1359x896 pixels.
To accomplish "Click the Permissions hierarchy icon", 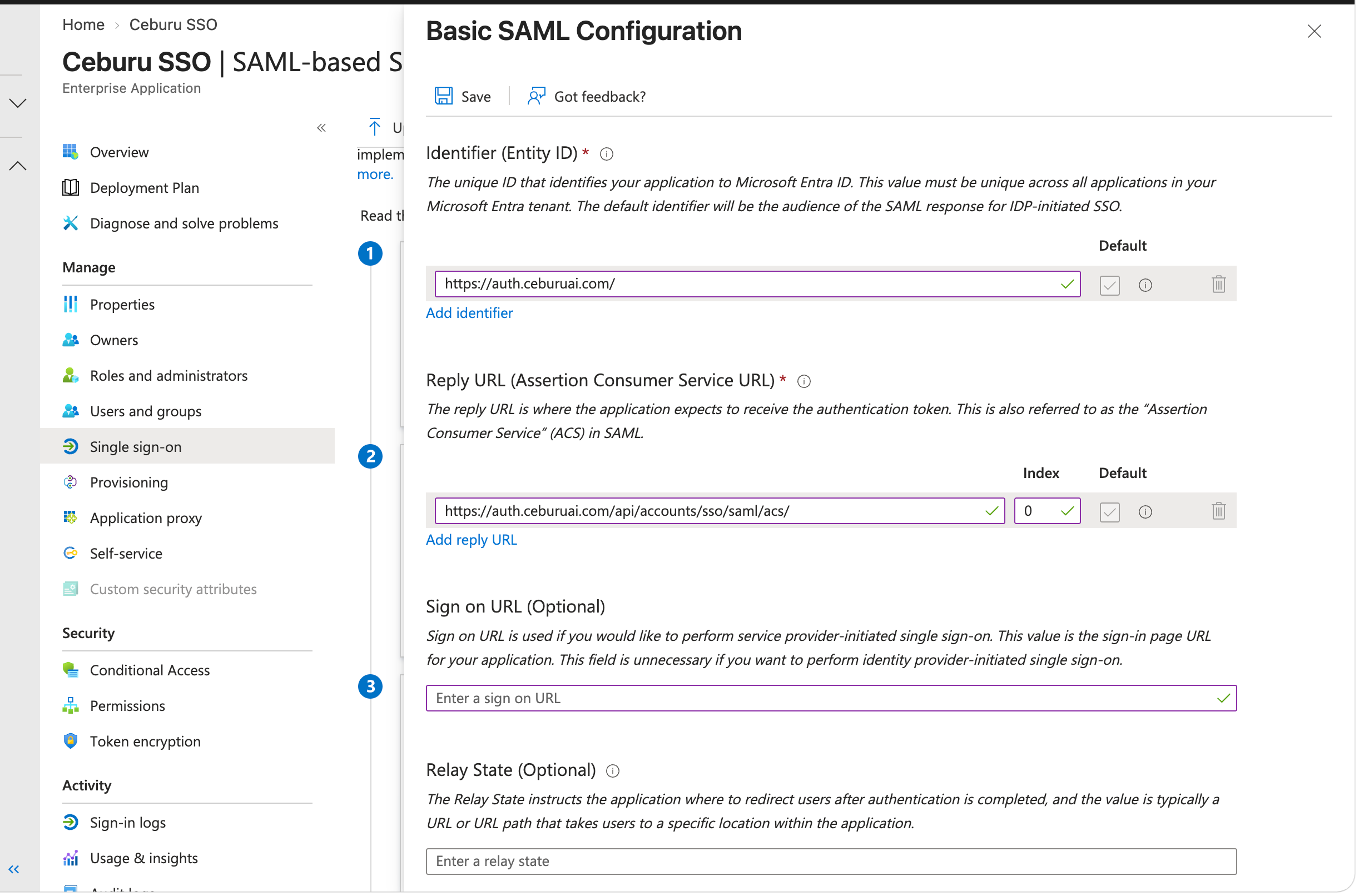I will [x=70, y=707].
